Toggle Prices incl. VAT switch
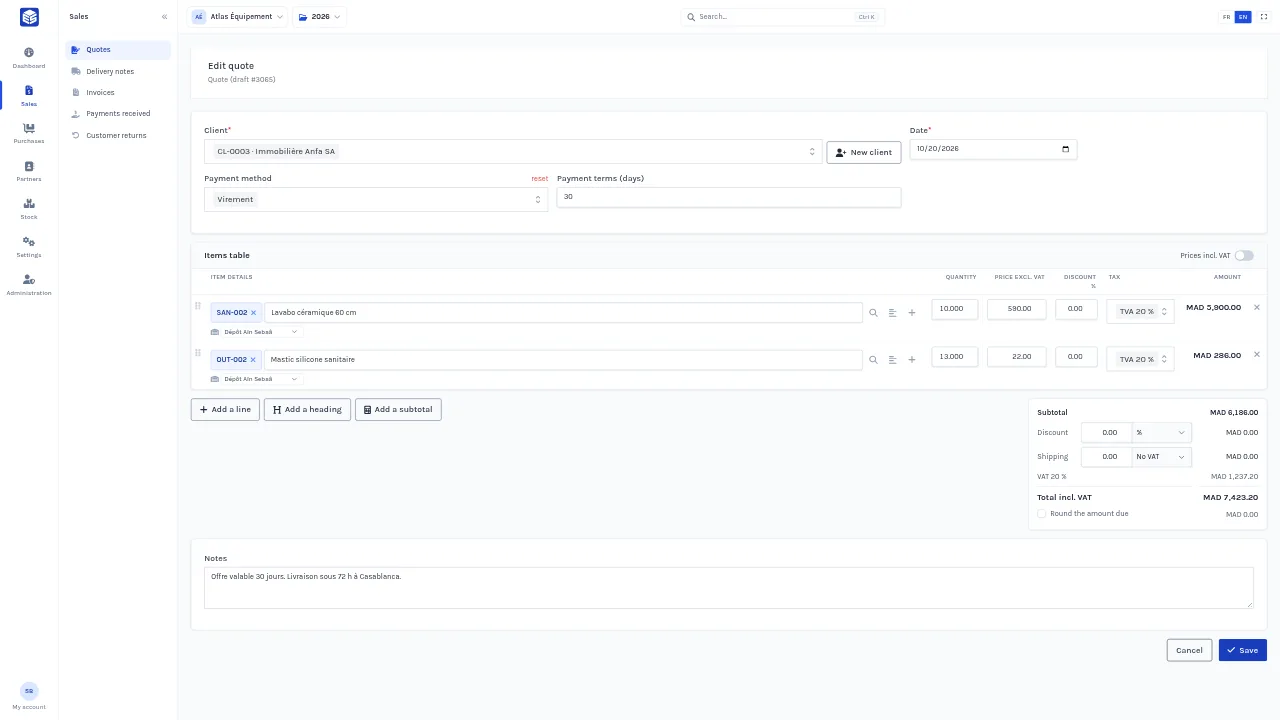This screenshot has width=1280, height=720. [x=1244, y=256]
